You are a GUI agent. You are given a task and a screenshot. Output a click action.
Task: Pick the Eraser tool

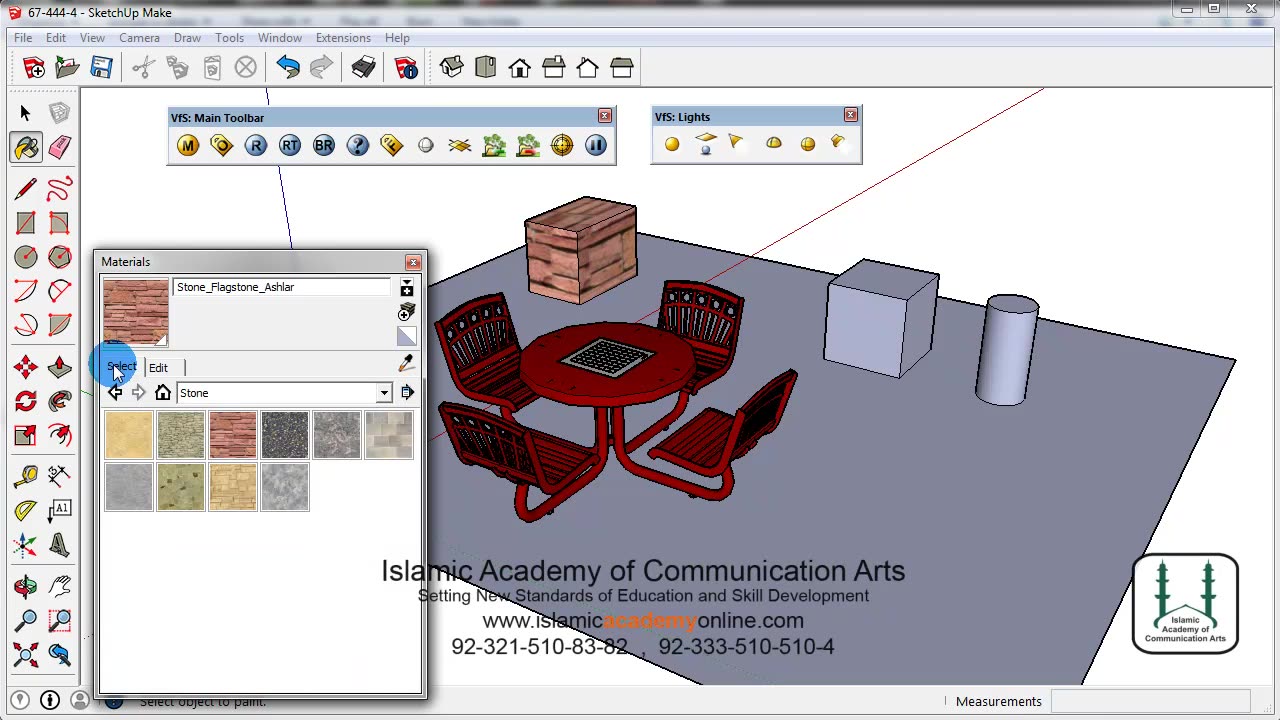(59, 148)
